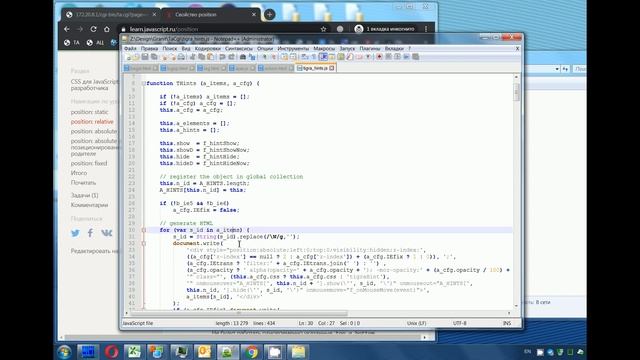Open the Запуск menu
The height and width of the screenshot is (360, 640).
point(347,49)
